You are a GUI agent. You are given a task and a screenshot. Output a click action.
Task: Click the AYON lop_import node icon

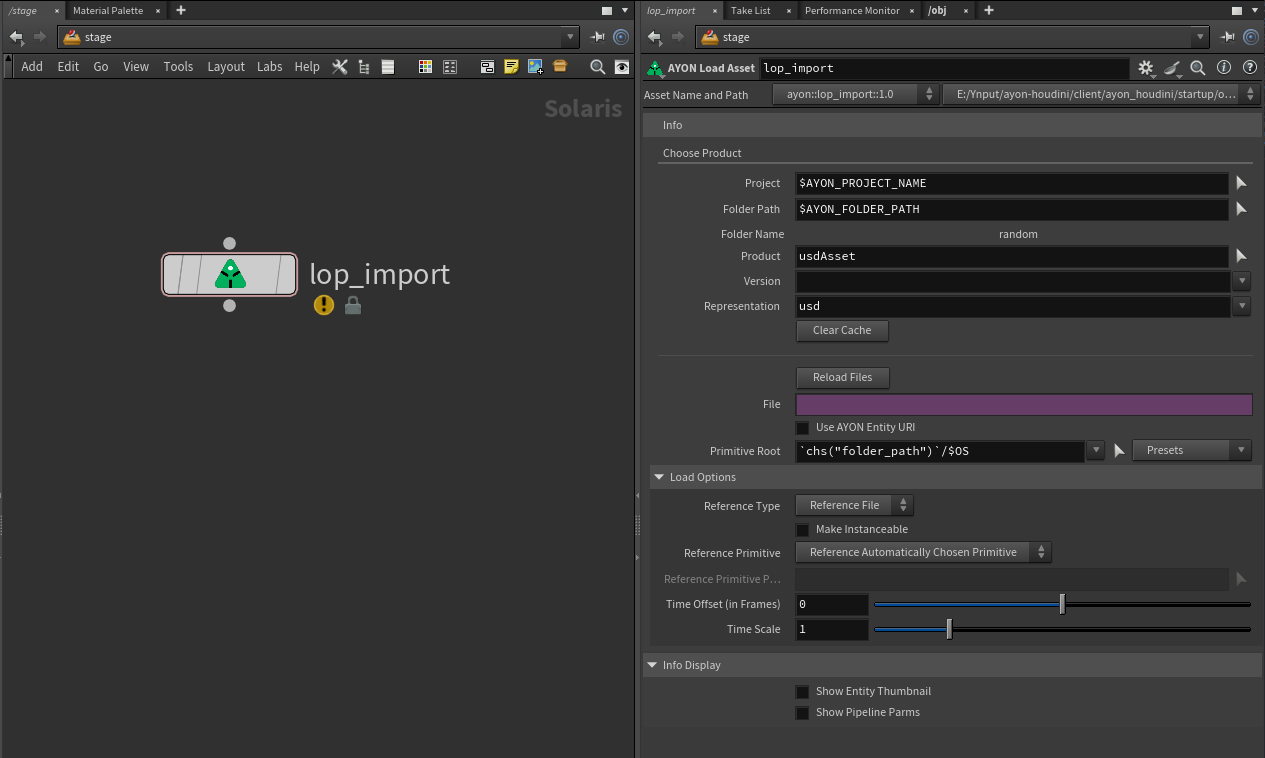(x=230, y=274)
